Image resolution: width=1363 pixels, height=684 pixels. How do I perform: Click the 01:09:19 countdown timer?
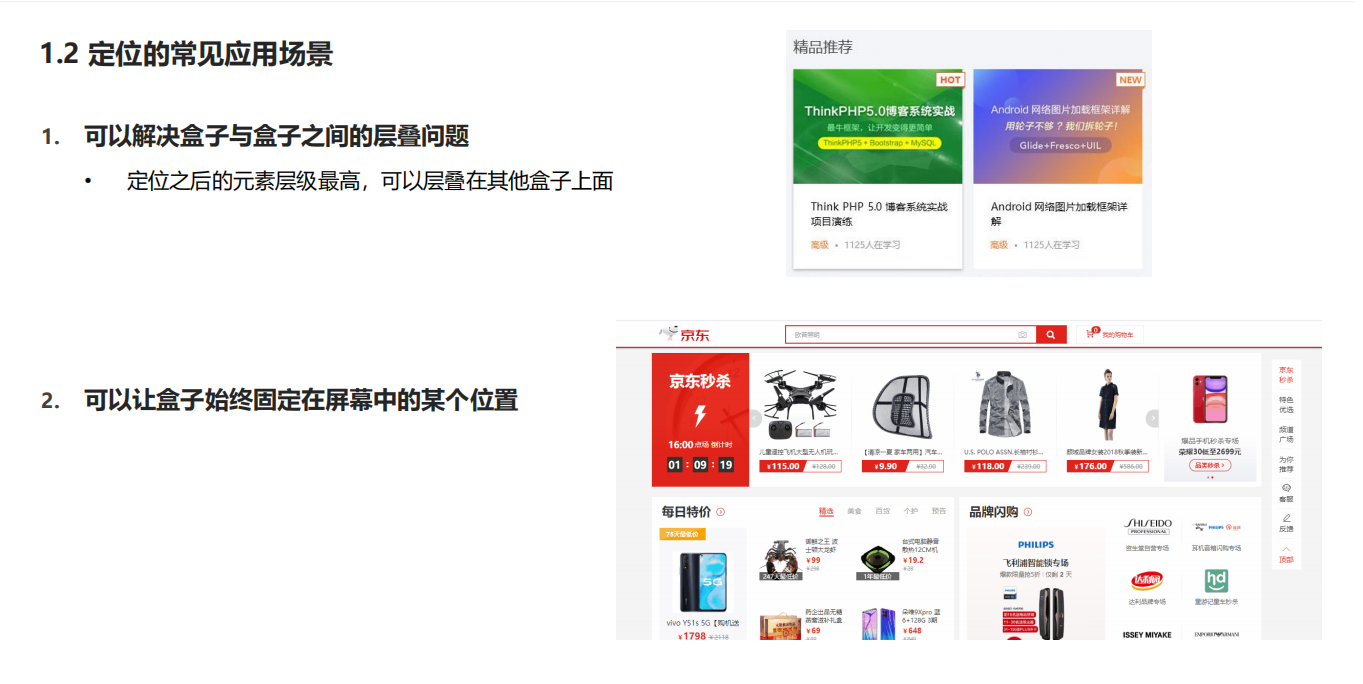point(700,465)
